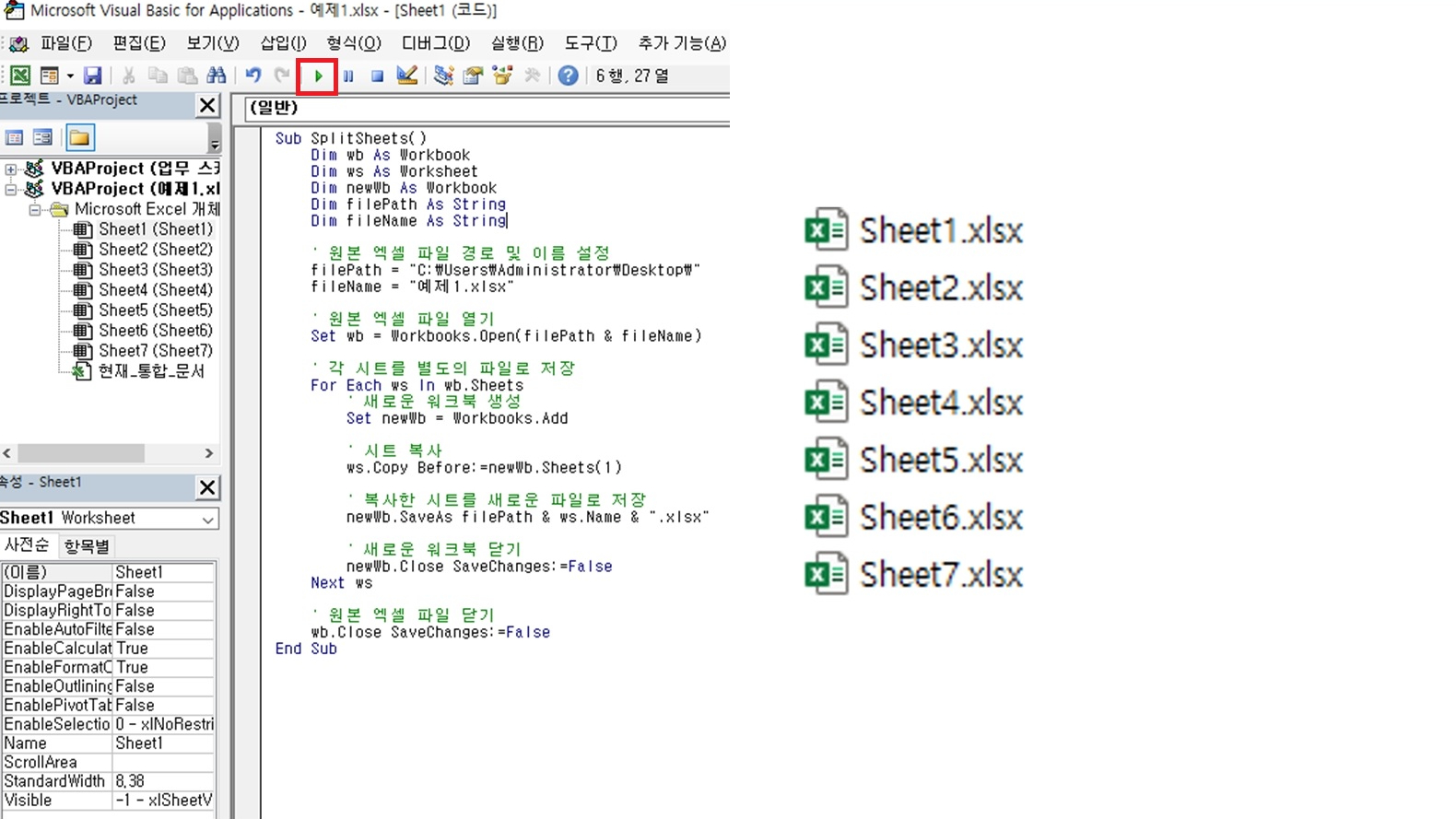1456x819 pixels.
Task: Select Sheet7 (Sheet7) in project tree
Action: [x=155, y=351]
